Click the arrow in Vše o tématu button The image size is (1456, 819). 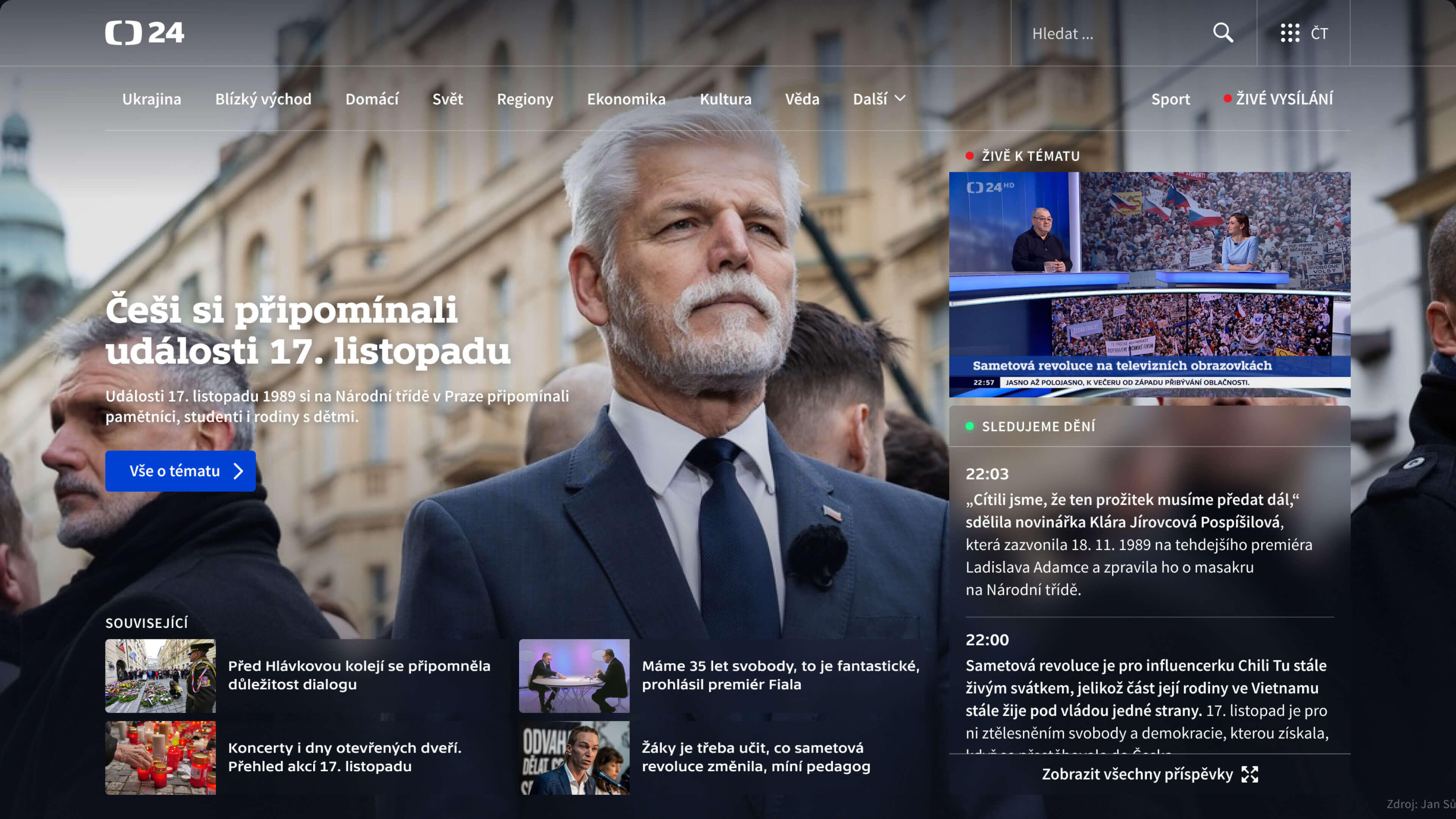(238, 471)
